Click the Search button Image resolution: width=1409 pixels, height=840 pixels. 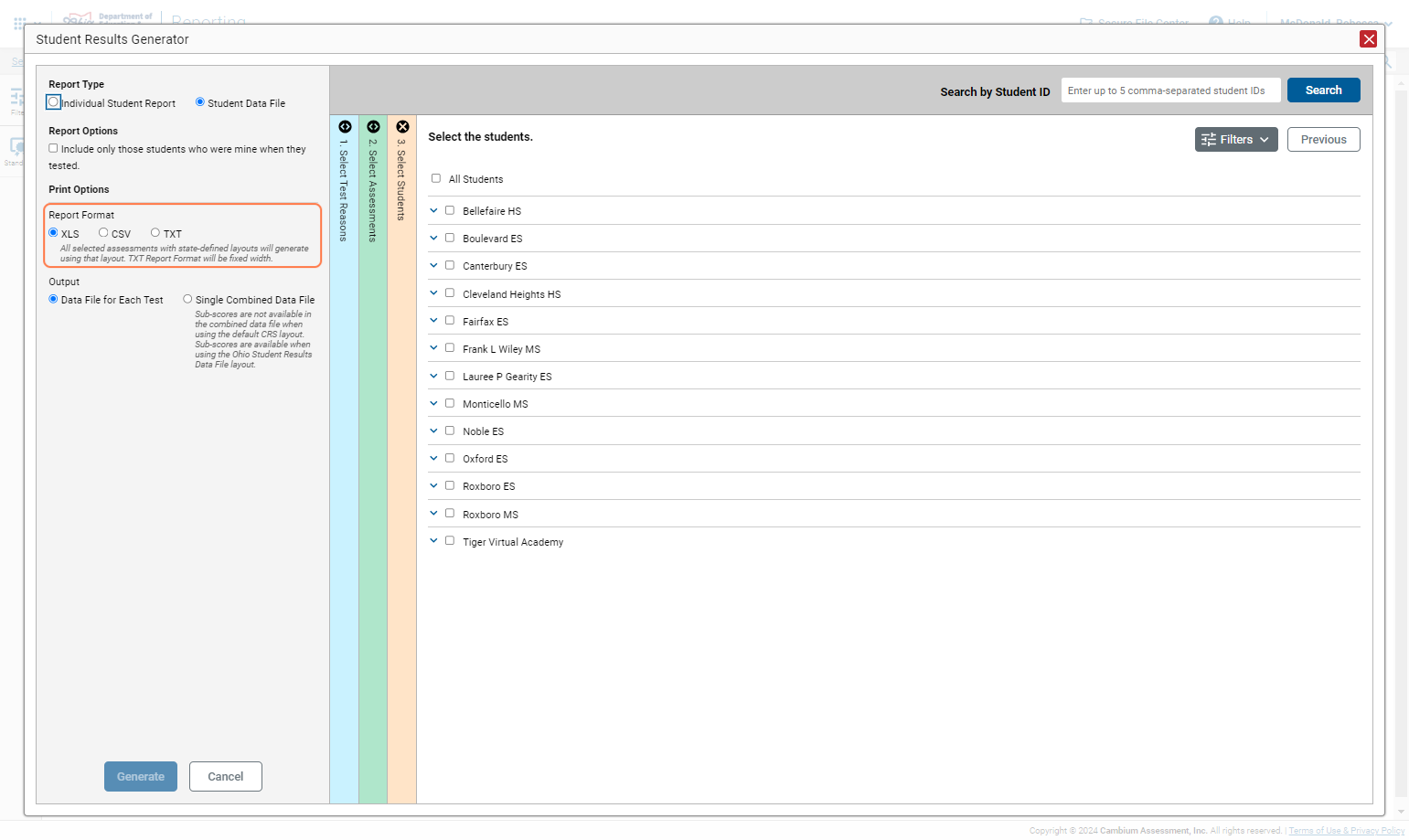coord(1323,90)
